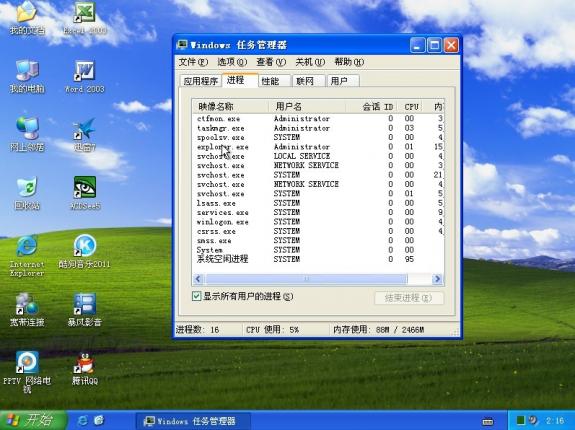Click the Internet Explorer quick launch icon
The width and height of the screenshot is (575, 430).
(x=83, y=420)
